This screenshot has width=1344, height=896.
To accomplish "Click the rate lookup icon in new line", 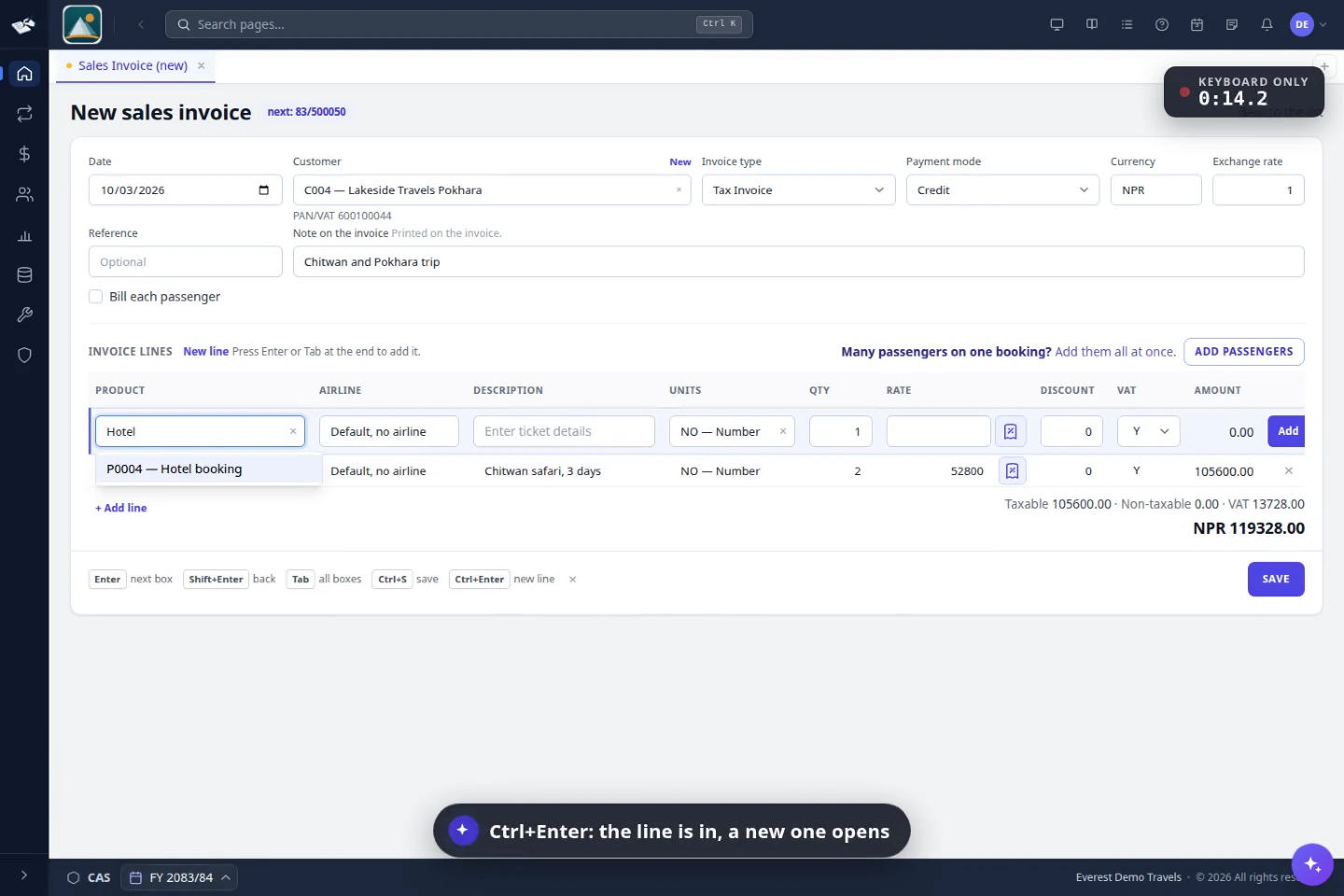I will (1011, 431).
